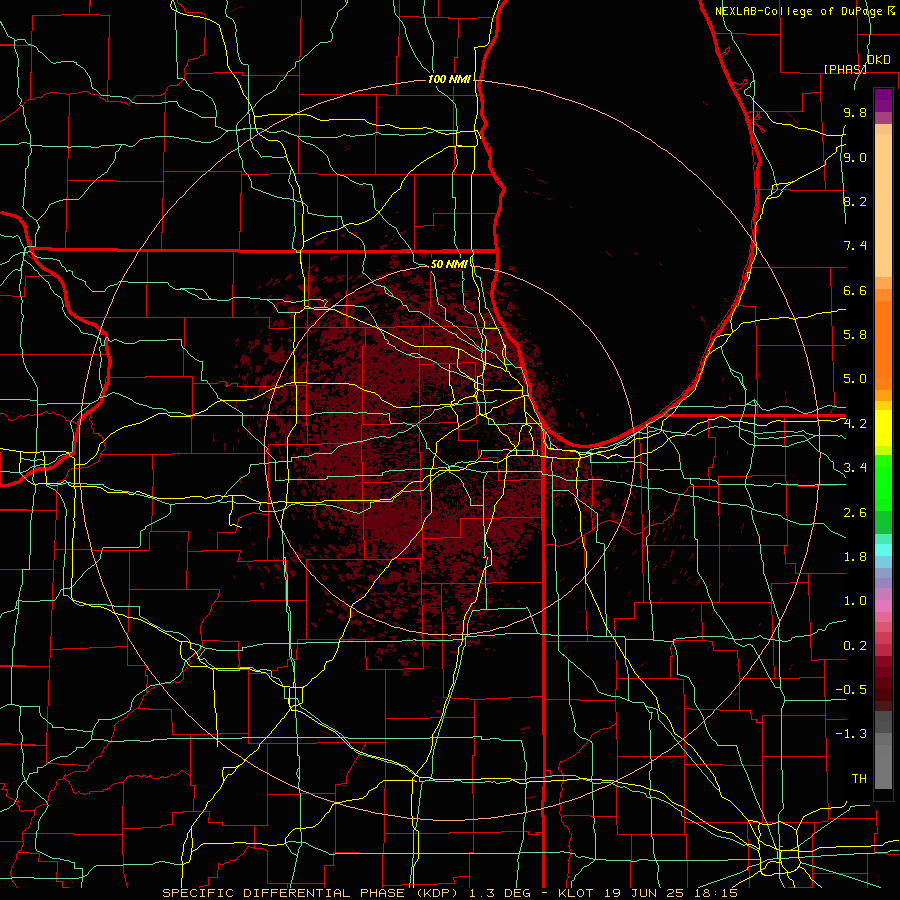Pick the pink color band on the legend
This screenshot has width=900, height=900.
coord(883,606)
